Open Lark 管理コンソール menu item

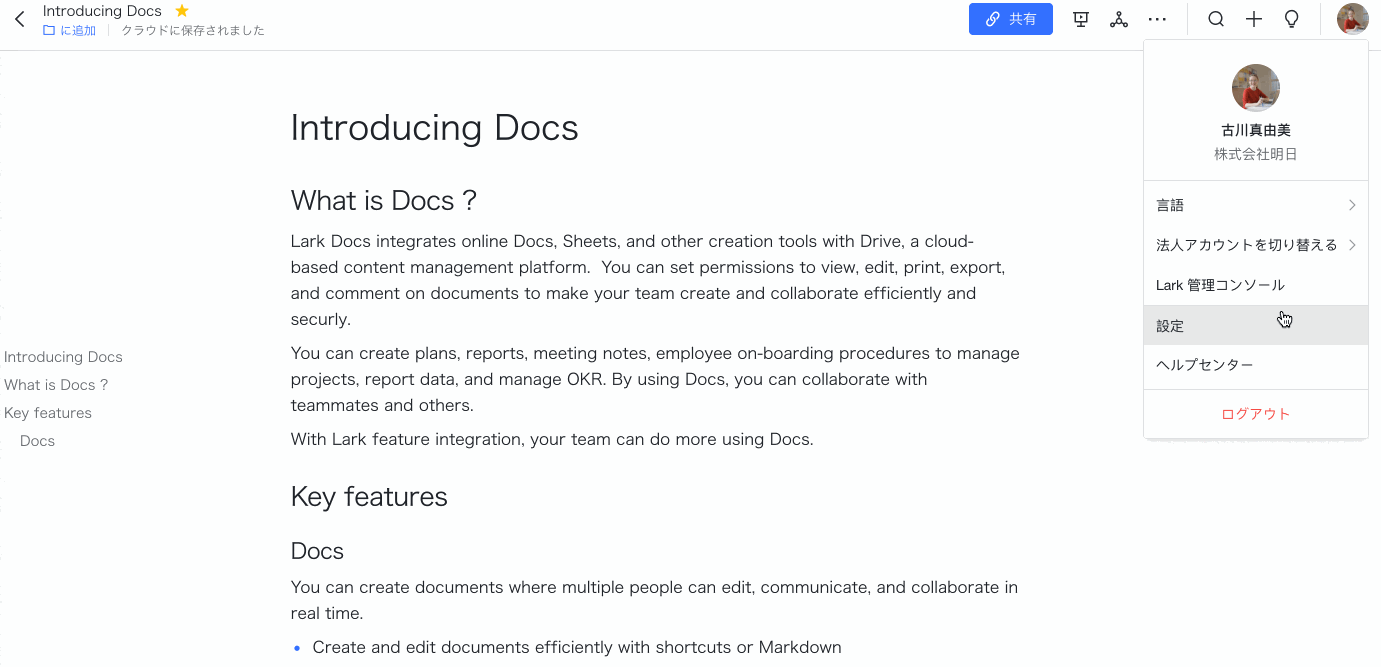[1220, 285]
